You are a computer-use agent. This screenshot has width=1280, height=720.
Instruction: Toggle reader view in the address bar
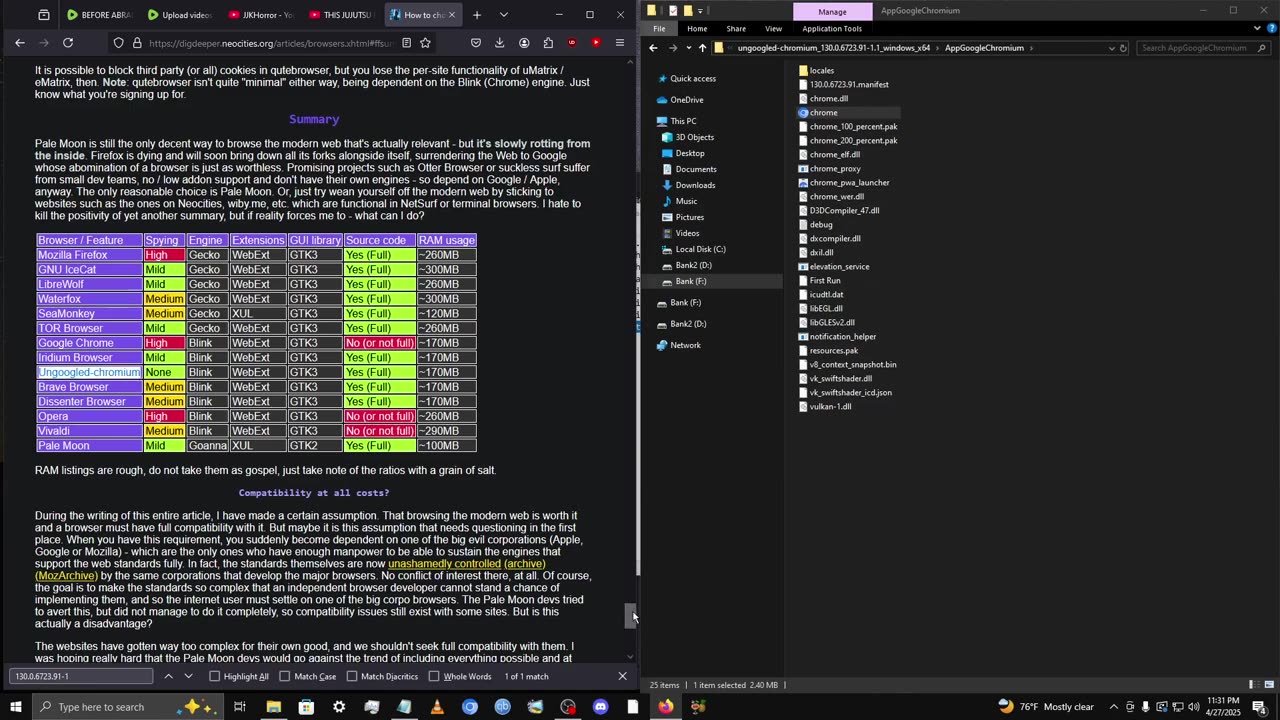tap(406, 43)
